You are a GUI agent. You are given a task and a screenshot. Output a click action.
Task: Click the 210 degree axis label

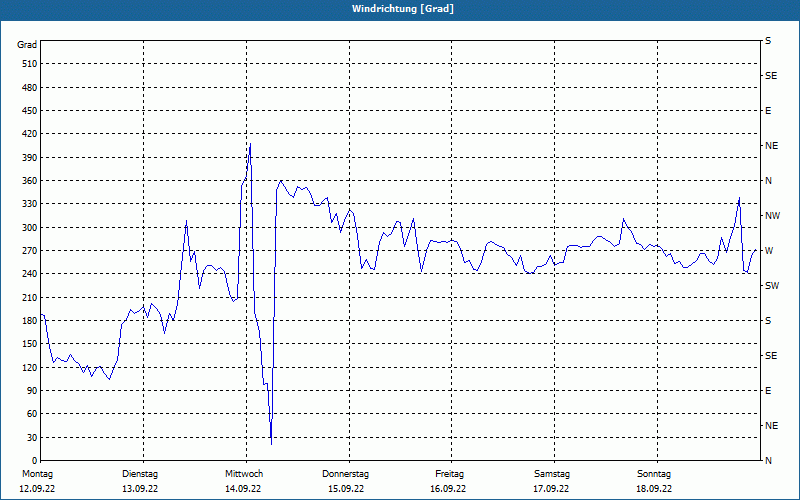(30, 297)
